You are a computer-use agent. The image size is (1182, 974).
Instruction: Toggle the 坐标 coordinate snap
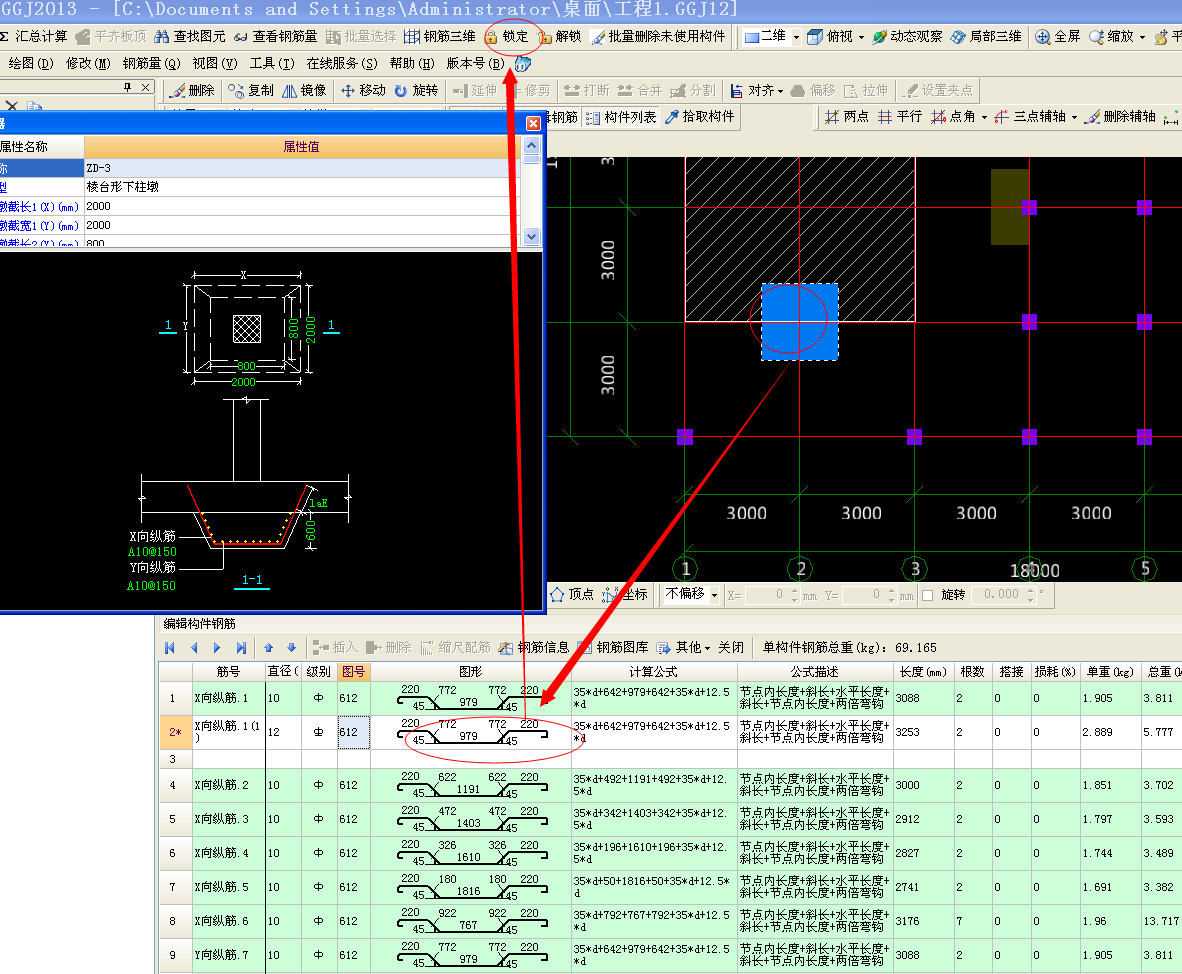pyautogui.click(x=626, y=595)
